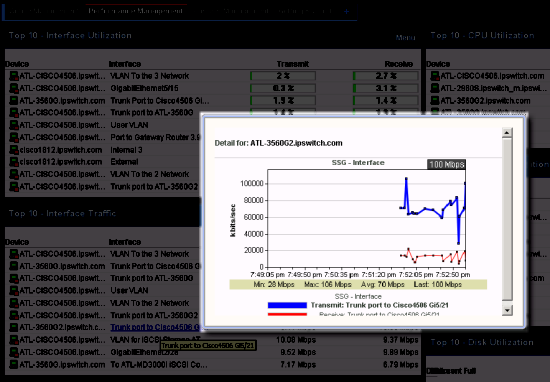Viewport: 550px width, 382px height.
Task: Click device icon for Trunk port to ATL-3560G traffic row
Action: (14, 278)
